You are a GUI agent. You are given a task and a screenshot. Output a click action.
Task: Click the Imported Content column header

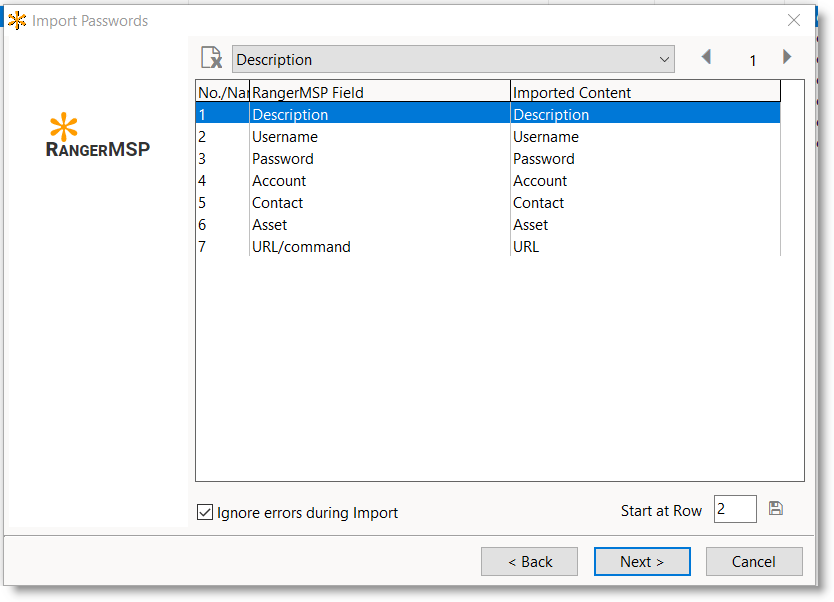click(644, 93)
